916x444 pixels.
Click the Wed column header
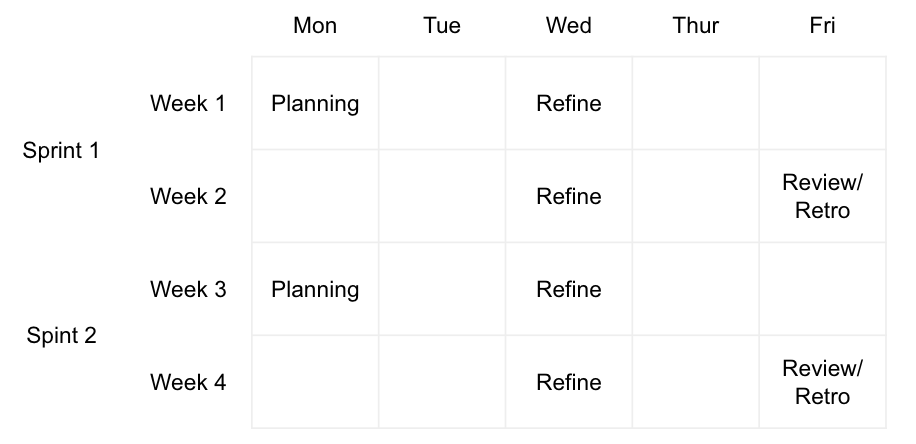(568, 26)
